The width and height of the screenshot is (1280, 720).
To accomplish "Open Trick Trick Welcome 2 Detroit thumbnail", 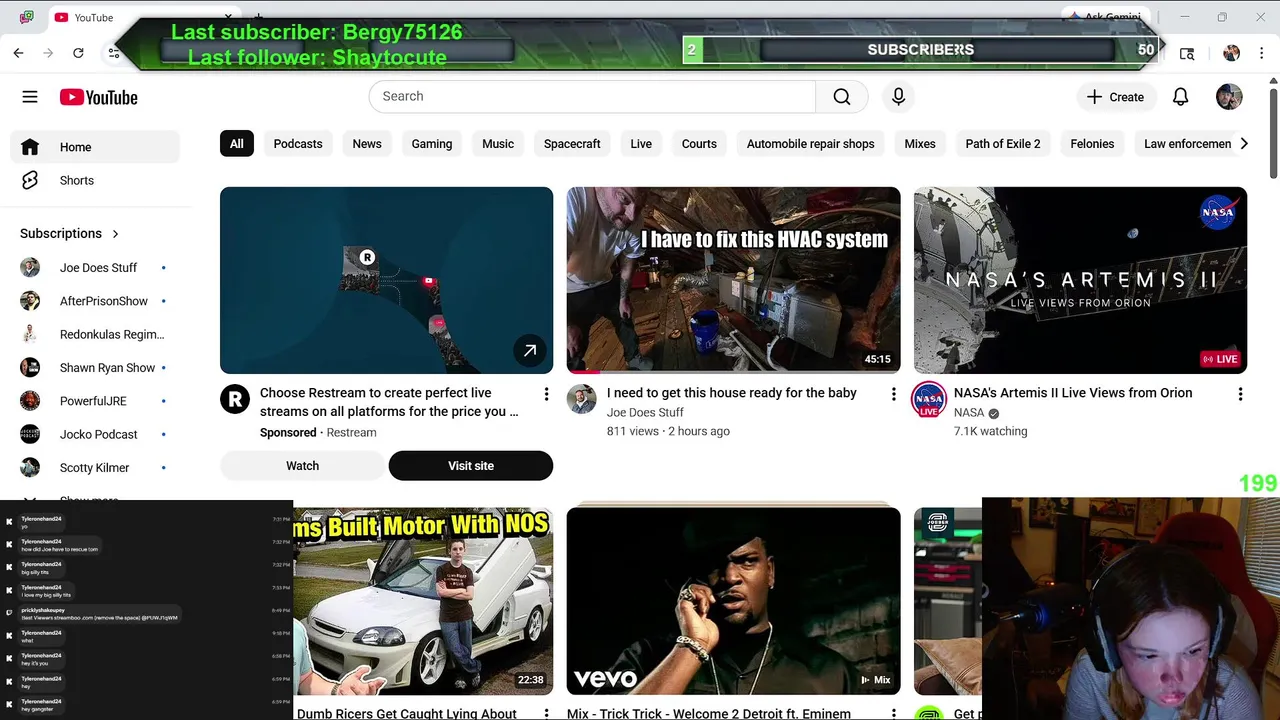I will pos(733,601).
